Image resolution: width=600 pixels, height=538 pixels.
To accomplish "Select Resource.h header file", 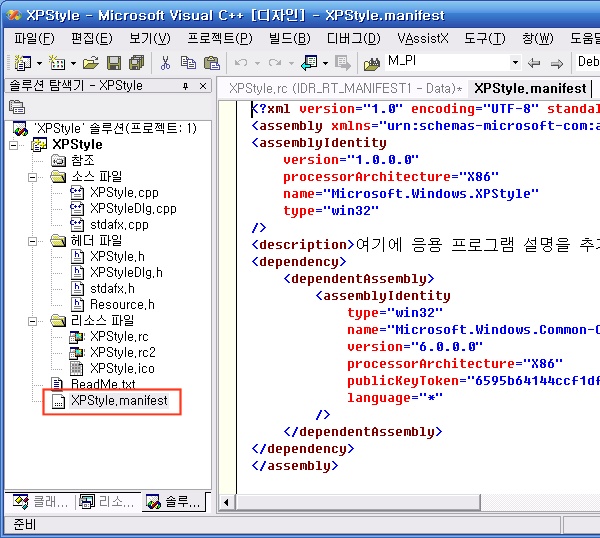I will click(x=122, y=305).
